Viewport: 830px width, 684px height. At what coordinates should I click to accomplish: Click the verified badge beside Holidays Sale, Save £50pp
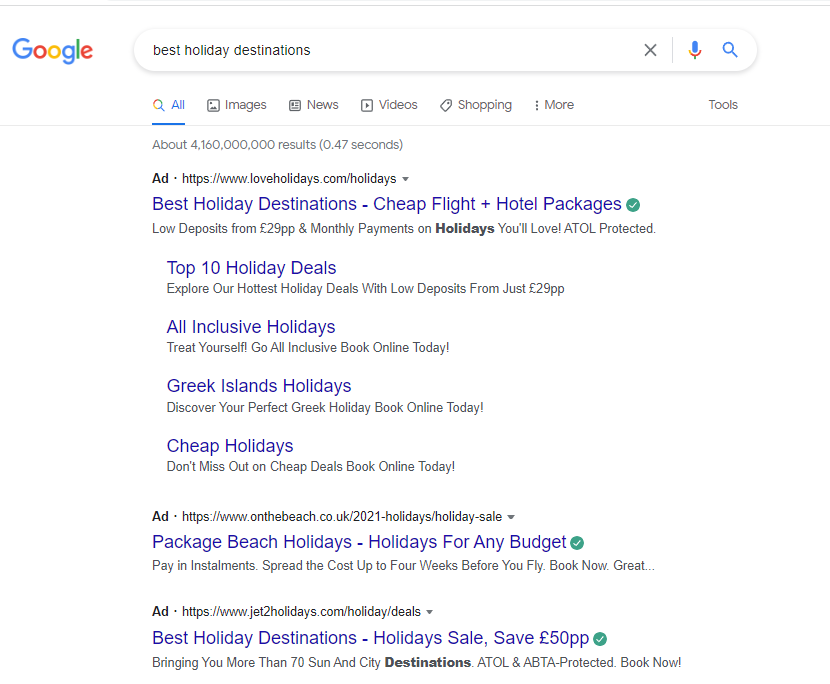coord(600,639)
